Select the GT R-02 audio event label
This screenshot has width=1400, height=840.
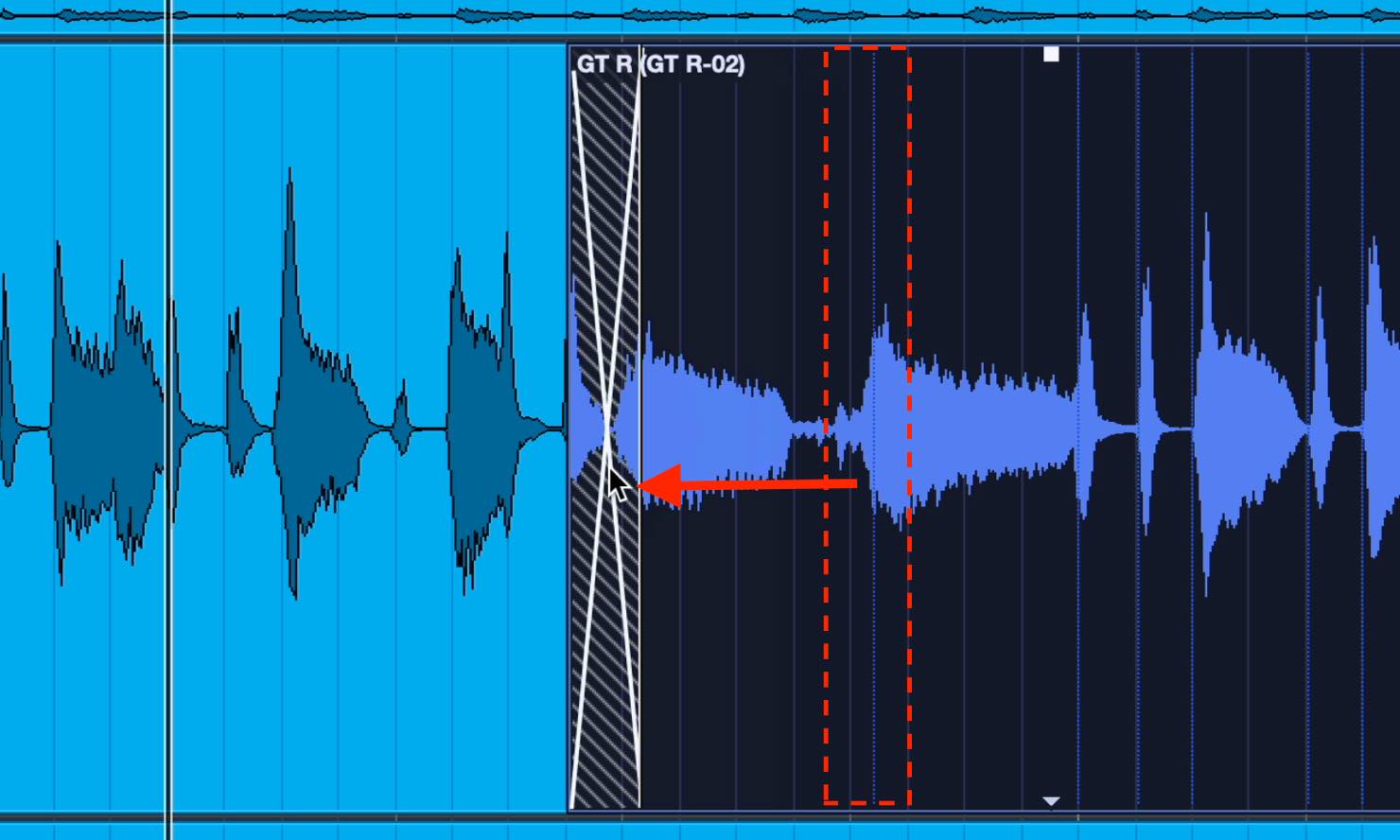click(x=660, y=64)
